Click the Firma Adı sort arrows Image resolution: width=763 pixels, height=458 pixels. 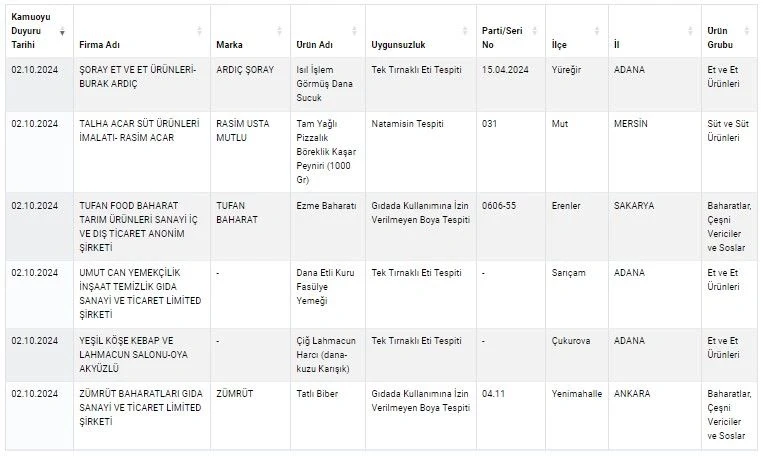199,31
